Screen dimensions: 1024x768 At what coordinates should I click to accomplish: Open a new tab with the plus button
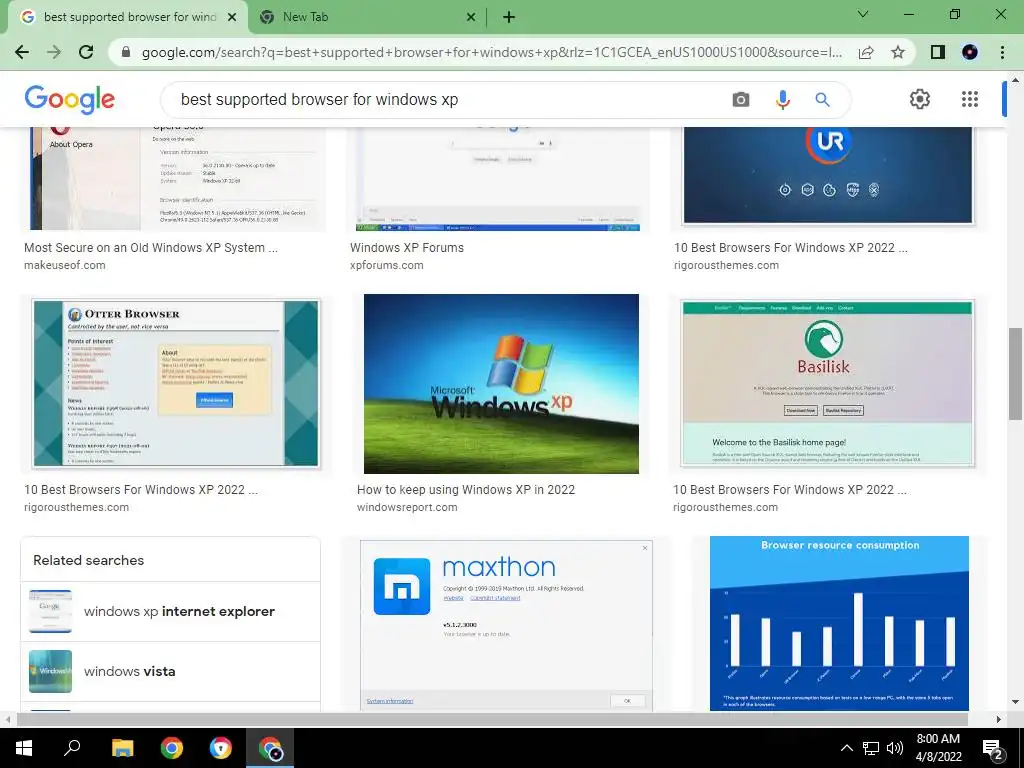509,18
